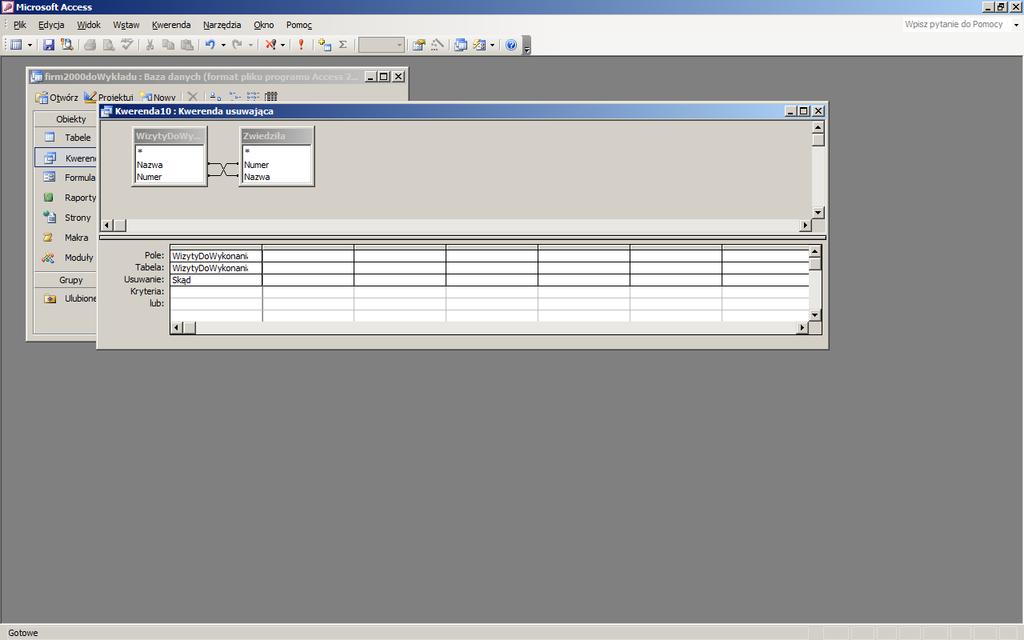Click Otwórz in the database window

[x=57, y=97]
